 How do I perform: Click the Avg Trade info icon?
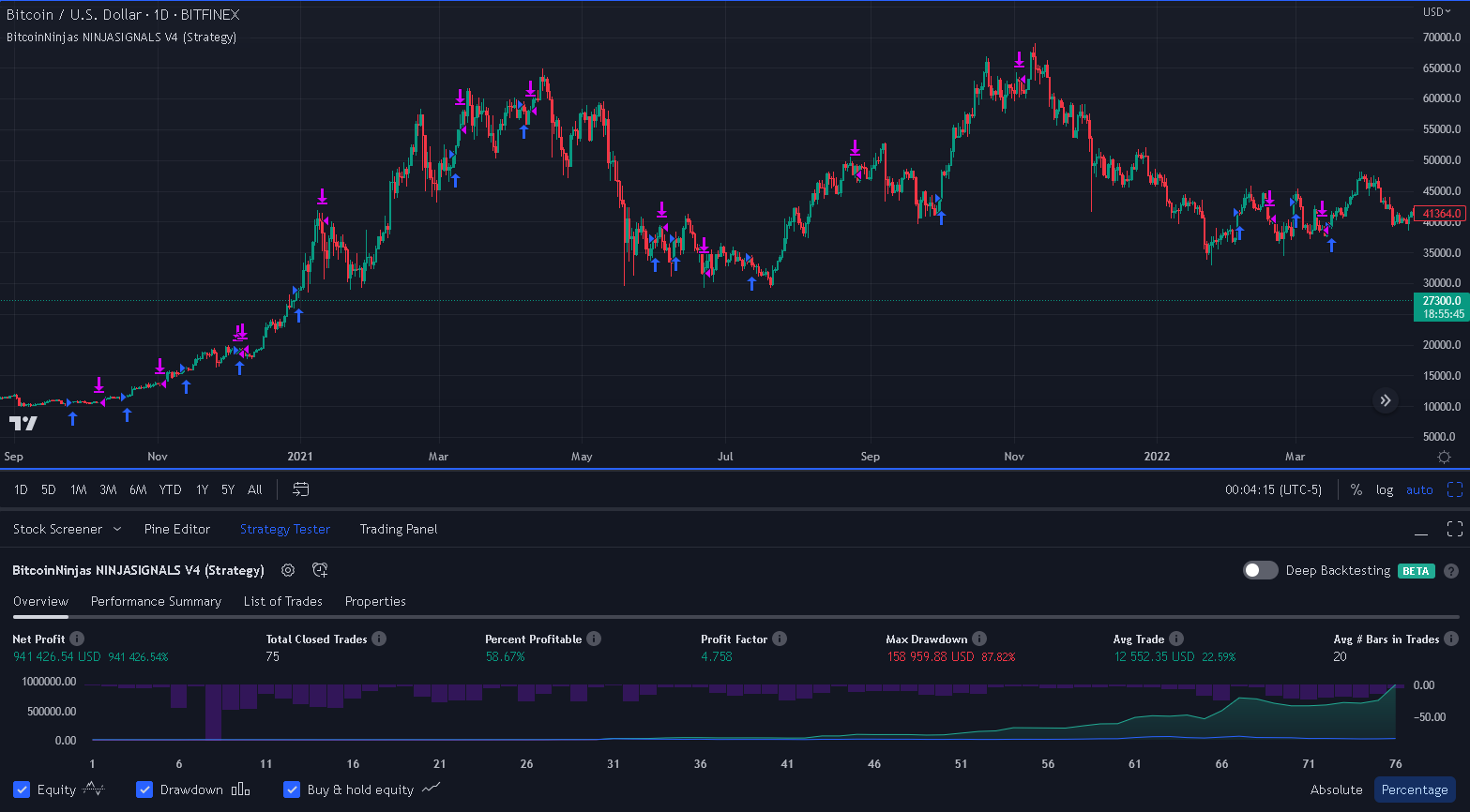click(x=1176, y=639)
